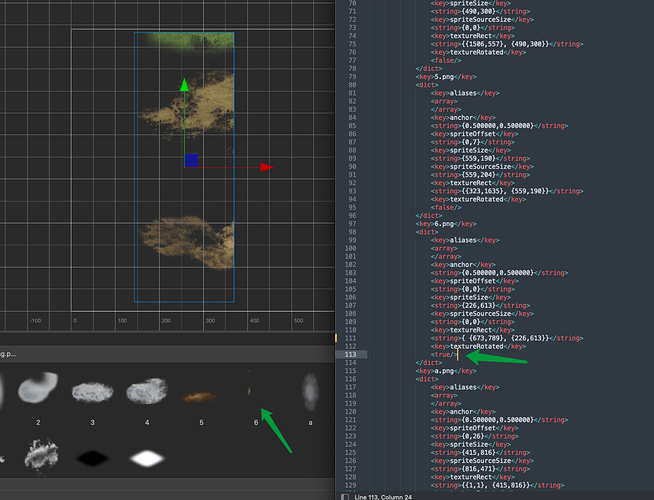Click the 'spriteSourceSize' key on line 108
654x500 pixels.
click(x=480, y=314)
